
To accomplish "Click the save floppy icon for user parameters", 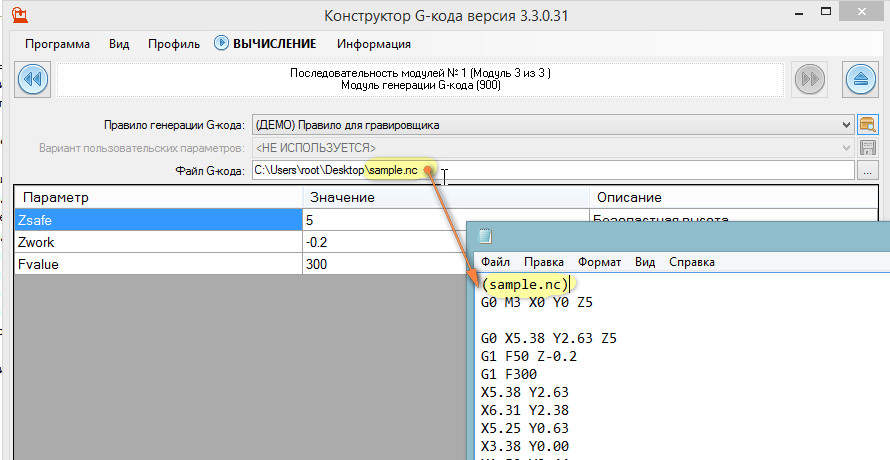I will coord(867,148).
